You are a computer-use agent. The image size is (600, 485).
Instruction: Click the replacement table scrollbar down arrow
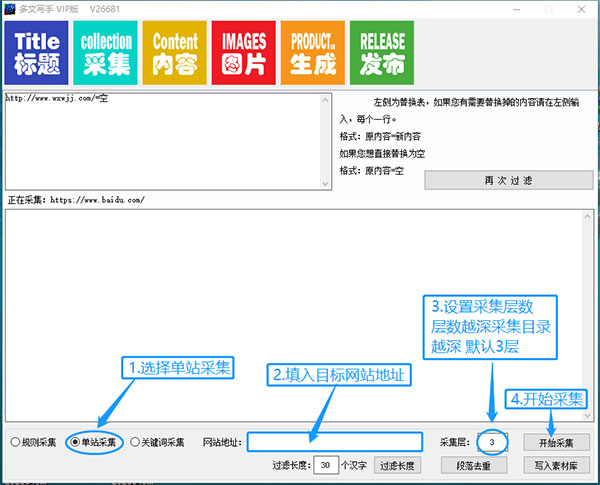tap(325, 184)
